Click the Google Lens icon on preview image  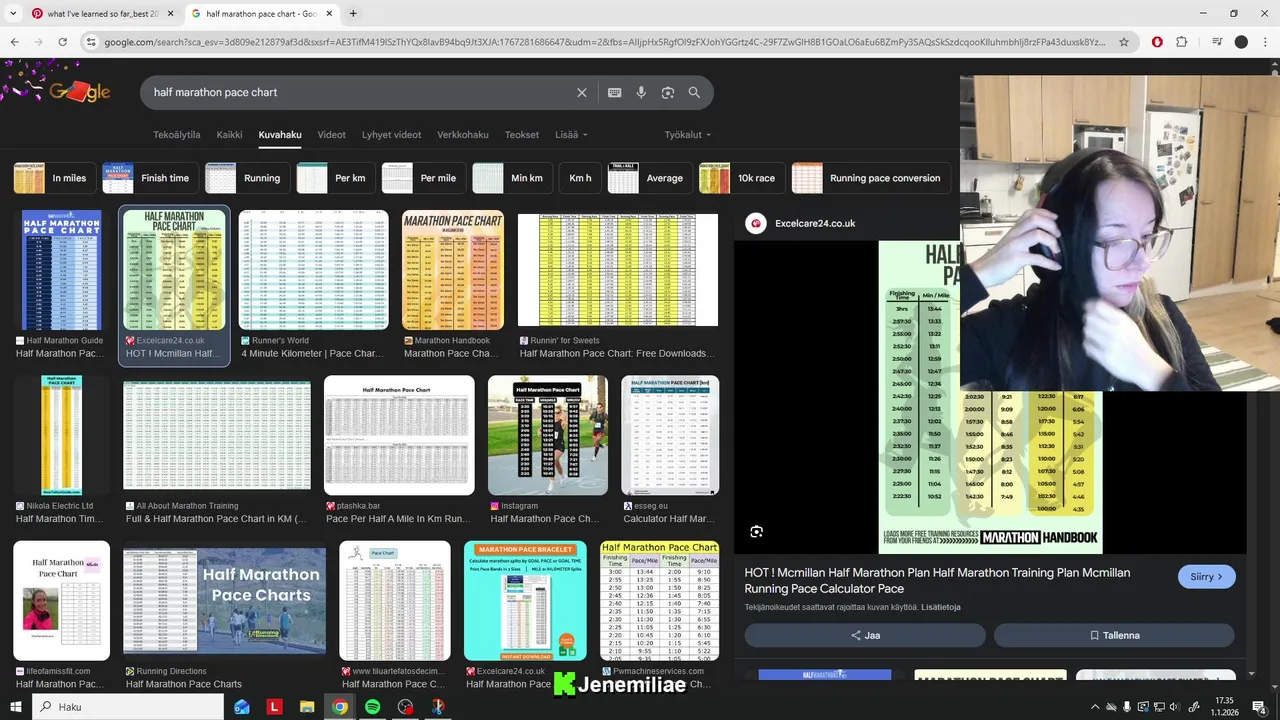[x=757, y=532]
